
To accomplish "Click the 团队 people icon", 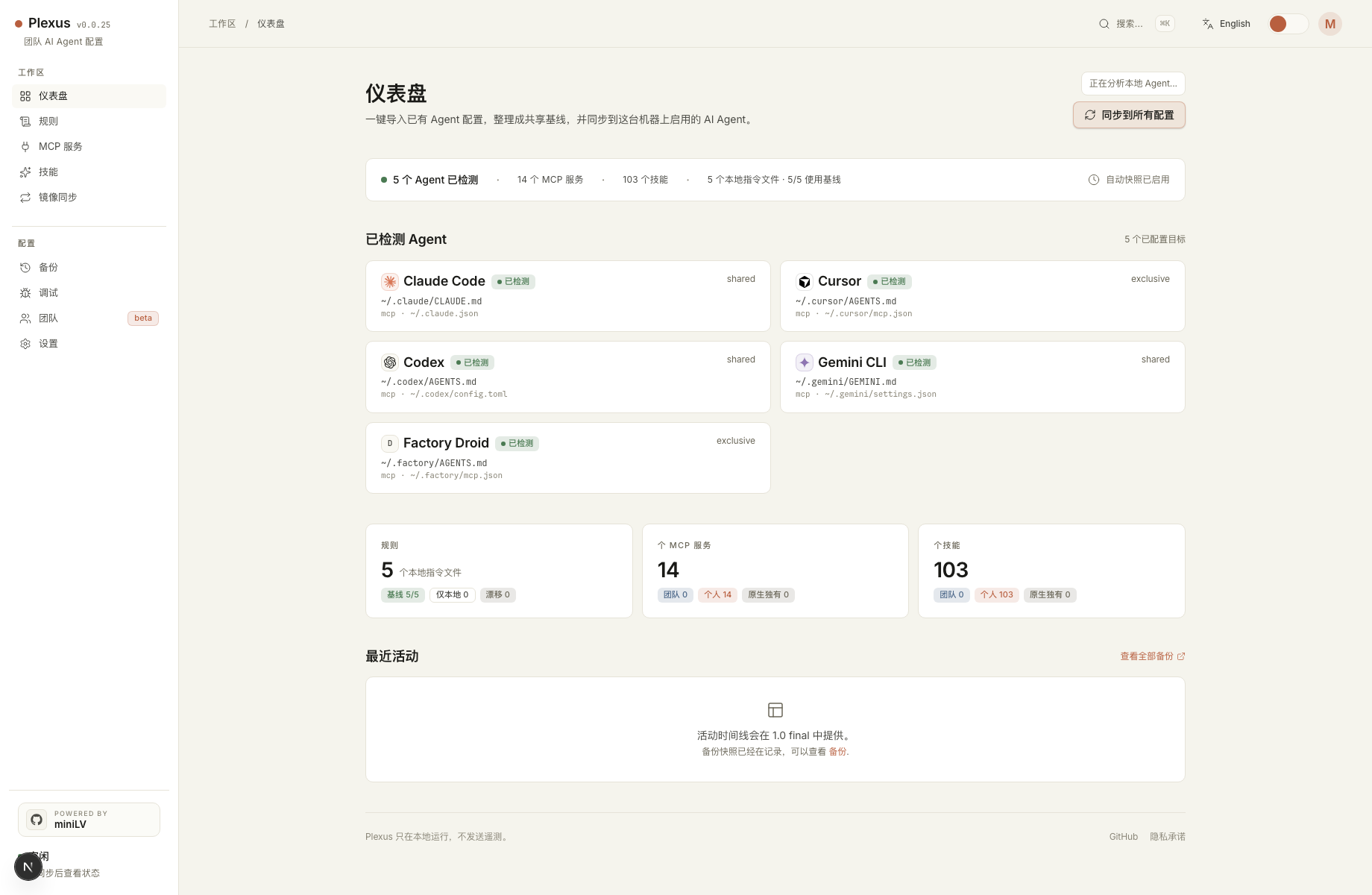I will coord(25,318).
